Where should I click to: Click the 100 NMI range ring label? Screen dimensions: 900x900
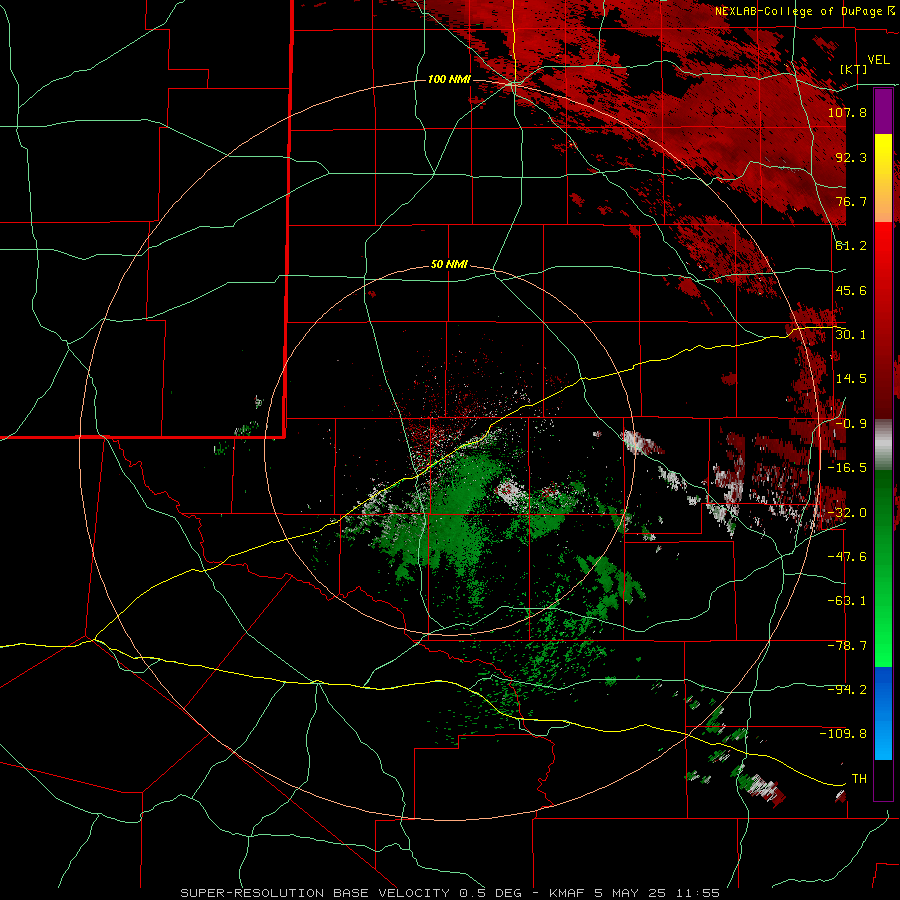(x=449, y=79)
